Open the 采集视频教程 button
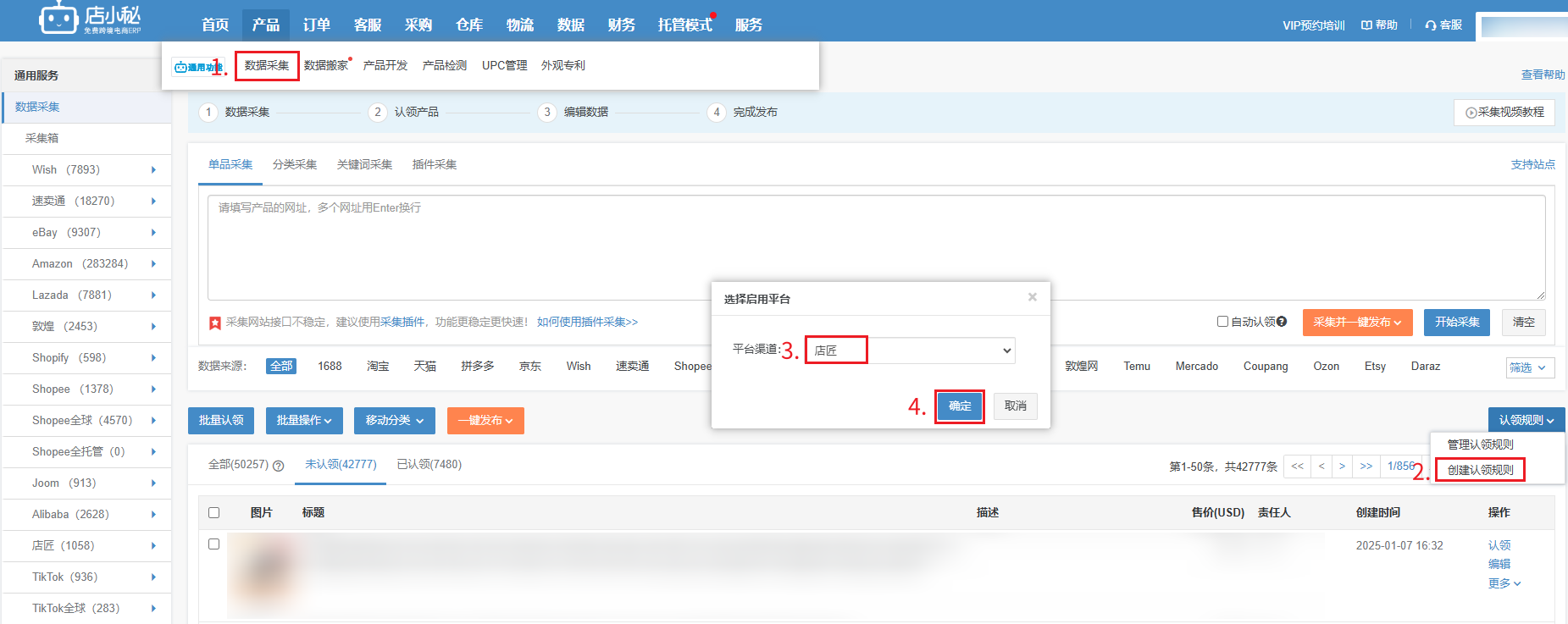The image size is (1568, 624). click(x=1504, y=113)
